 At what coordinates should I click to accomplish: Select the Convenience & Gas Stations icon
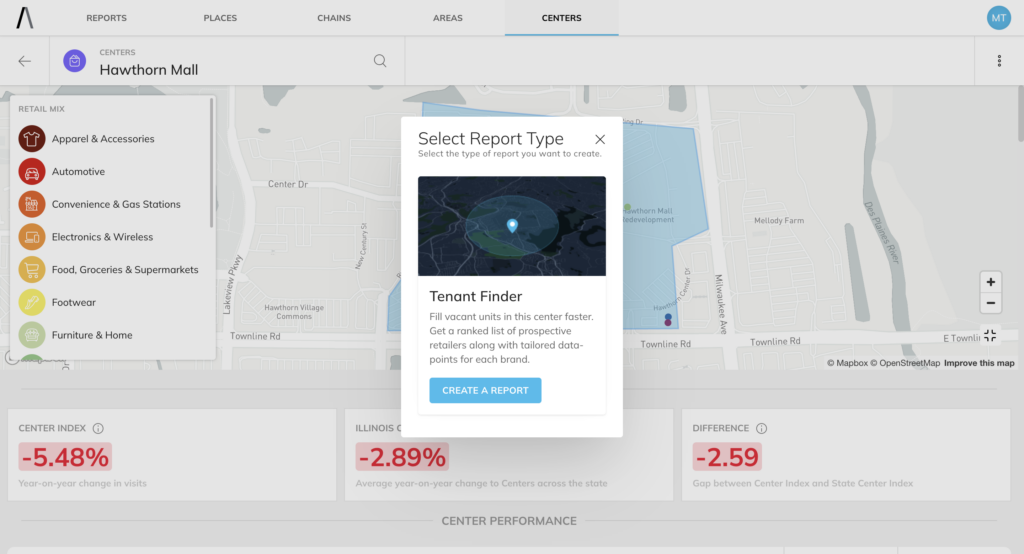tap(32, 204)
